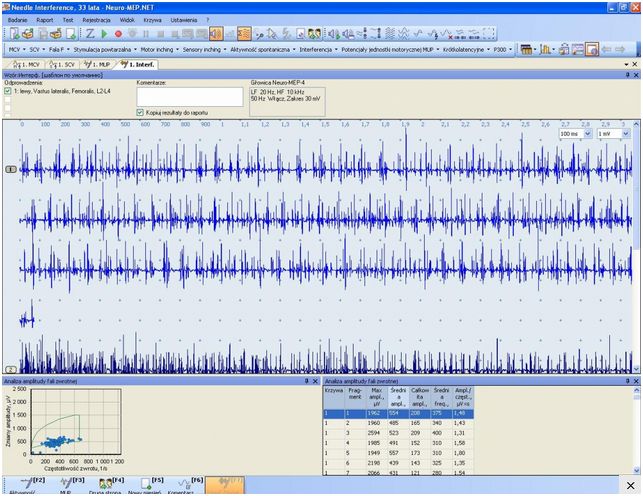
Task: Toggle the 'Kopiuj rezultaty do raportu' checkbox
Action: pos(139,113)
